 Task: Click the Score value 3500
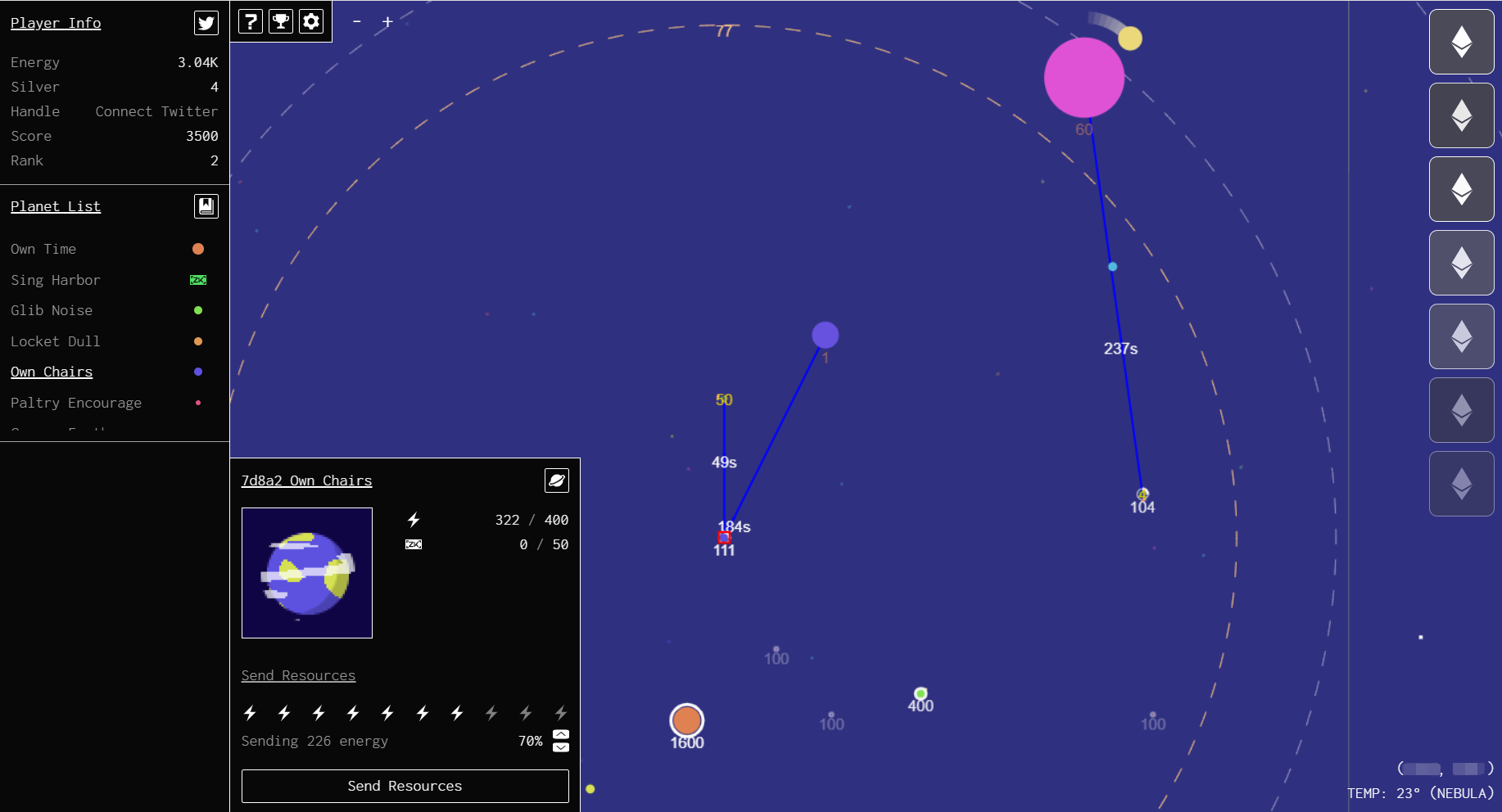[202, 136]
